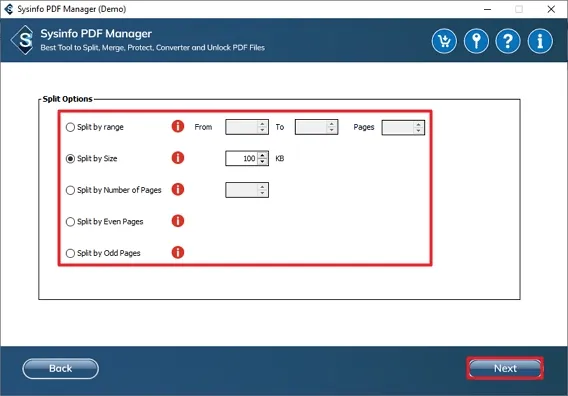View info for Split by range
Screen dimensions: 568x396
point(178,126)
